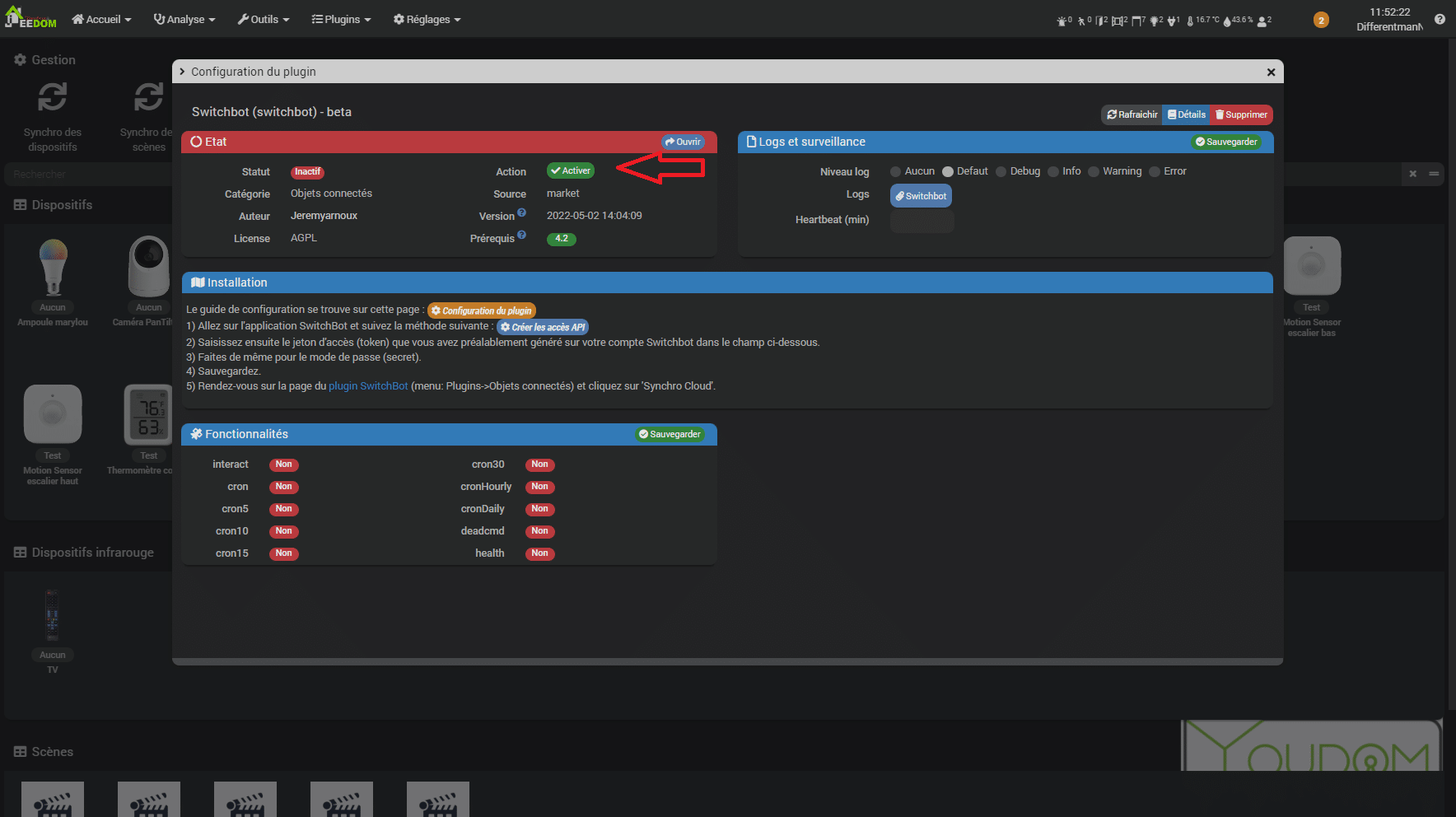Image resolution: width=1456 pixels, height=817 pixels.
Task: Toggle the interact feature off Non
Action: coord(283,465)
